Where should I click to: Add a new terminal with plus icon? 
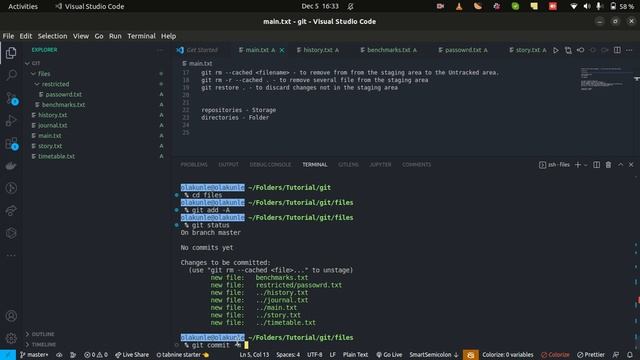(578, 164)
